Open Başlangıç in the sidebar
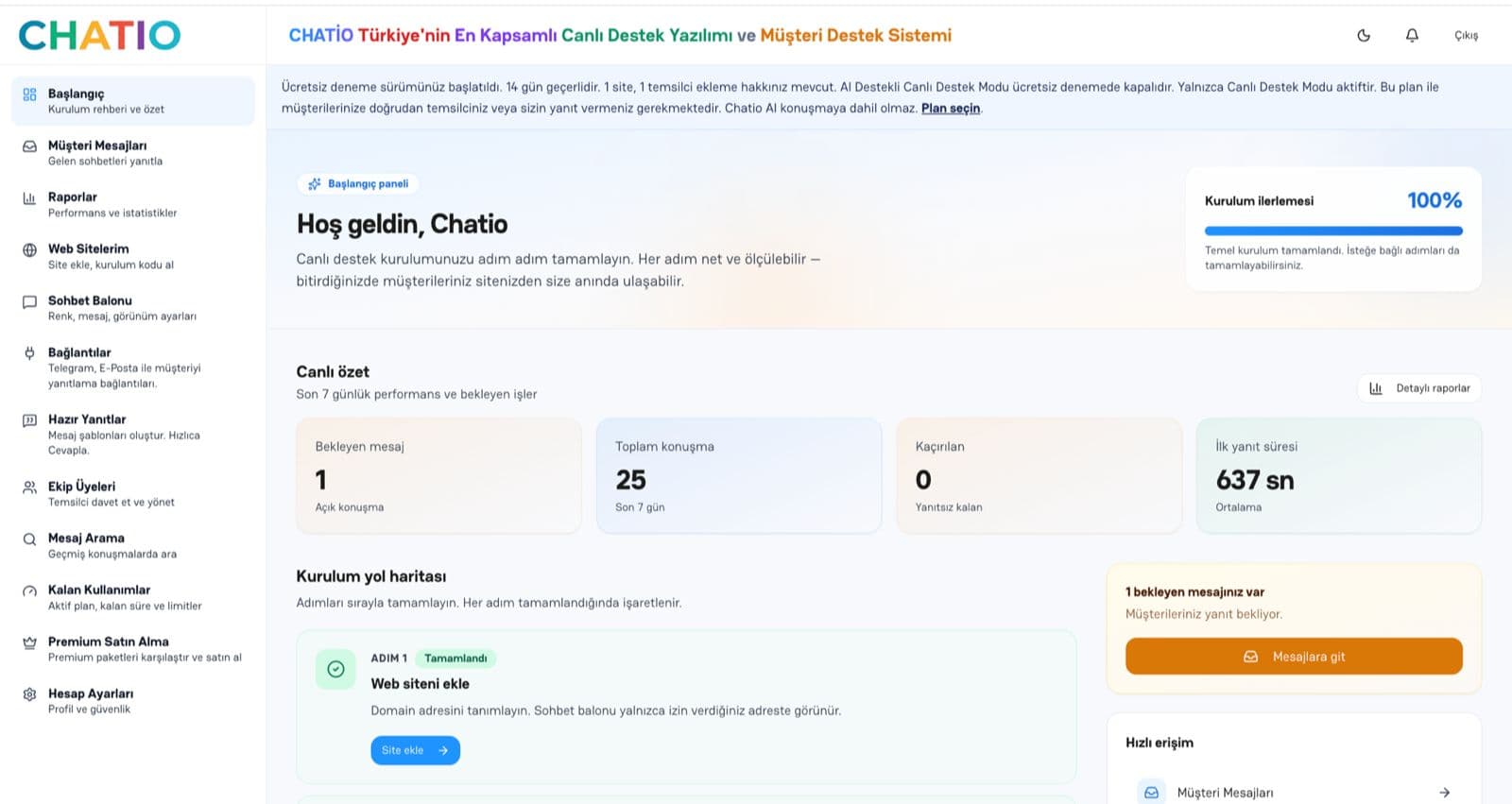The height and width of the screenshot is (804, 1512). coord(133,101)
